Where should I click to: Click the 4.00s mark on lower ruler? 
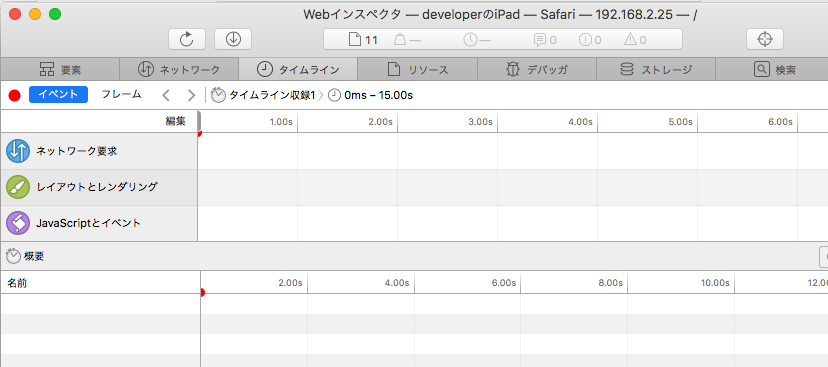pos(397,283)
